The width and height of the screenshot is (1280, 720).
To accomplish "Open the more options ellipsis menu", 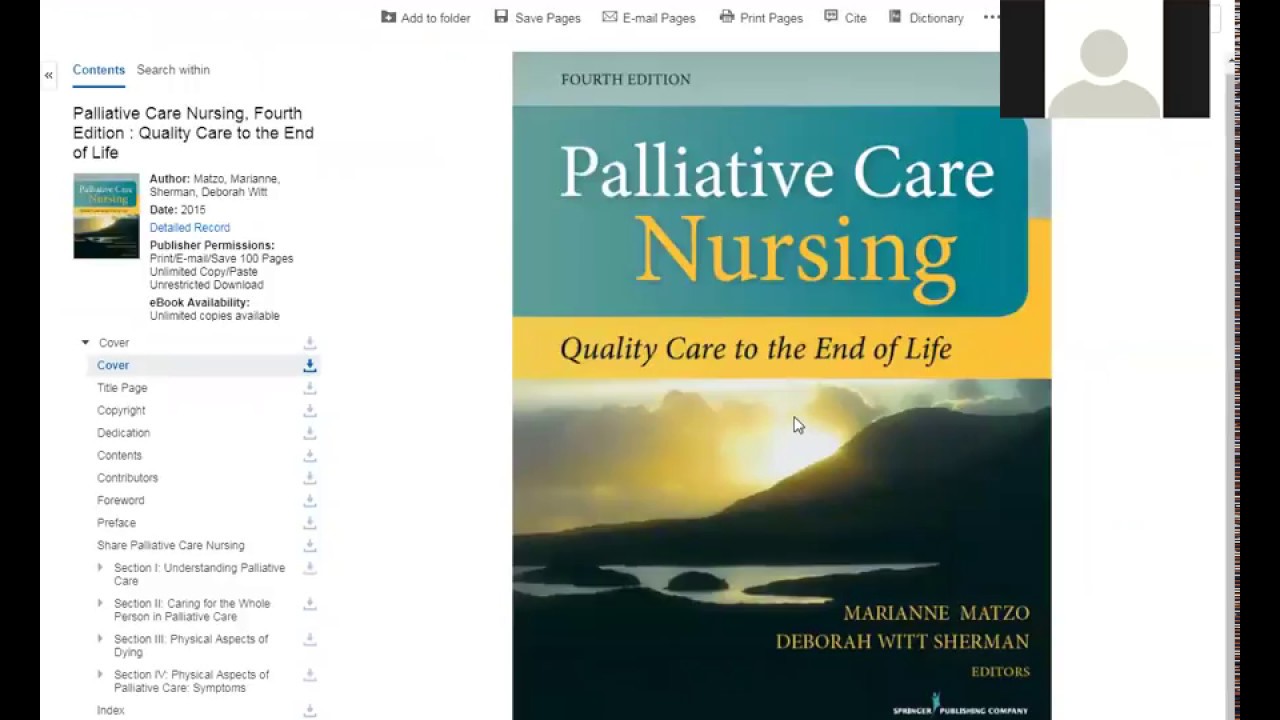I will point(990,17).
